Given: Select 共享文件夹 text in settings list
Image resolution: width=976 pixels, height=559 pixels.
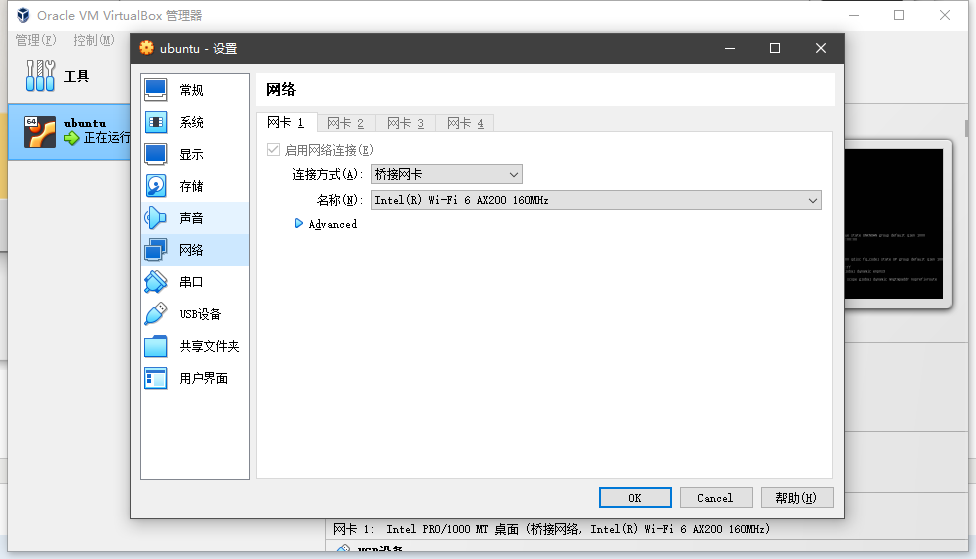Looking at the screenshot, I should point(209,346).
